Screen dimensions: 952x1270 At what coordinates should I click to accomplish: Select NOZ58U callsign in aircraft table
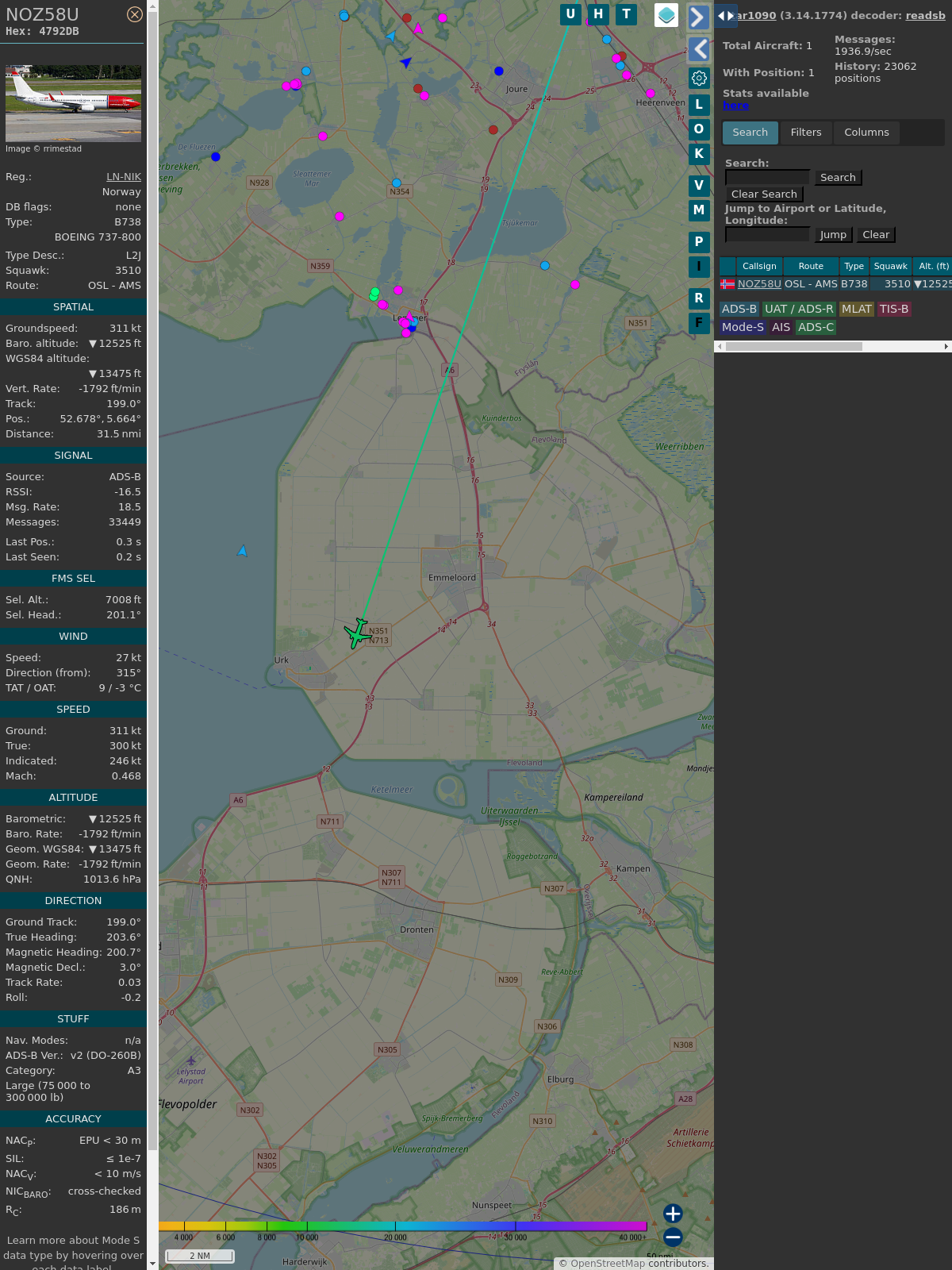point(759,284)
